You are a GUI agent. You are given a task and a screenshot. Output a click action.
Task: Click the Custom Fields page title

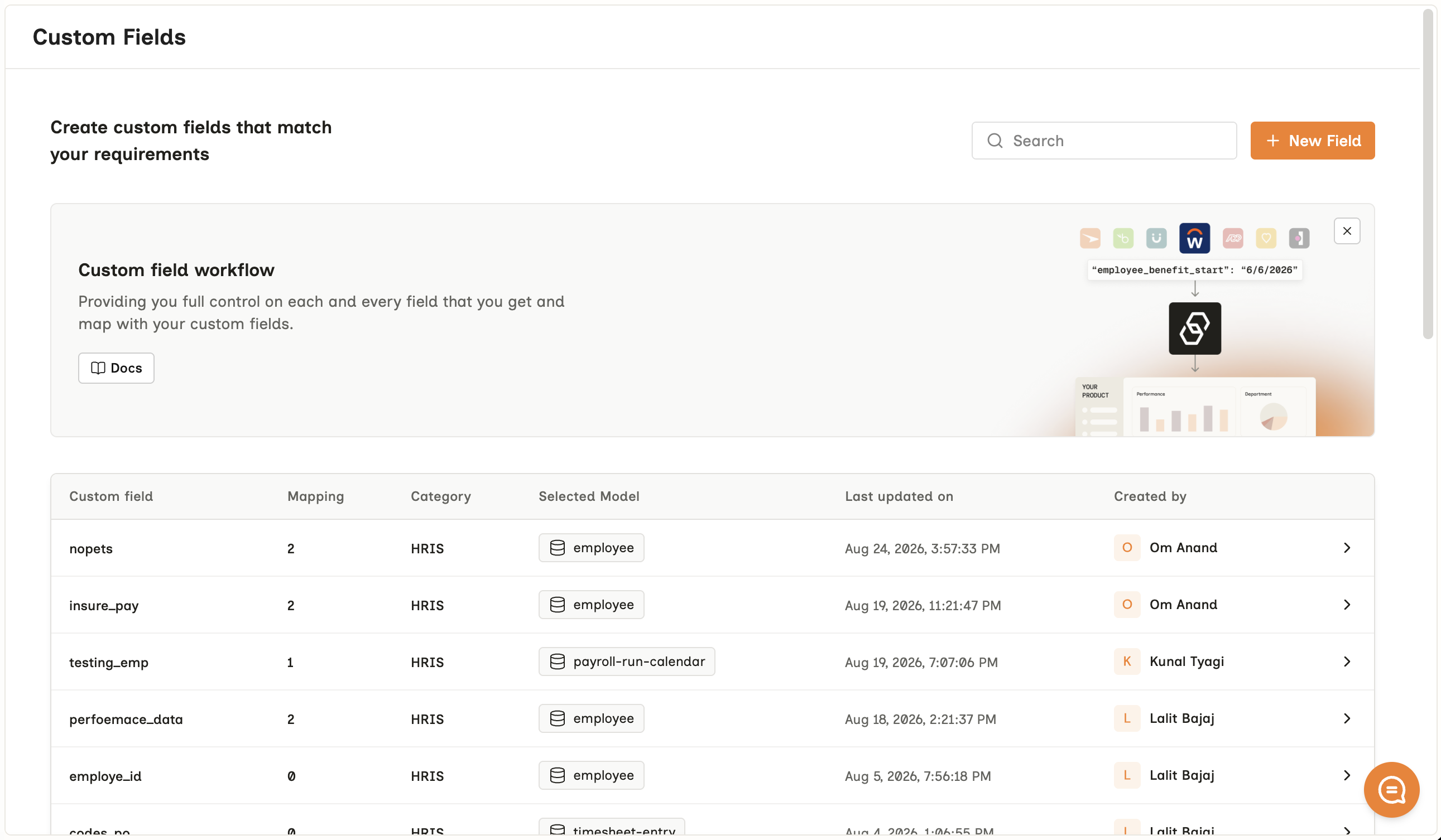pyautogui.click(x=109, y=37)
